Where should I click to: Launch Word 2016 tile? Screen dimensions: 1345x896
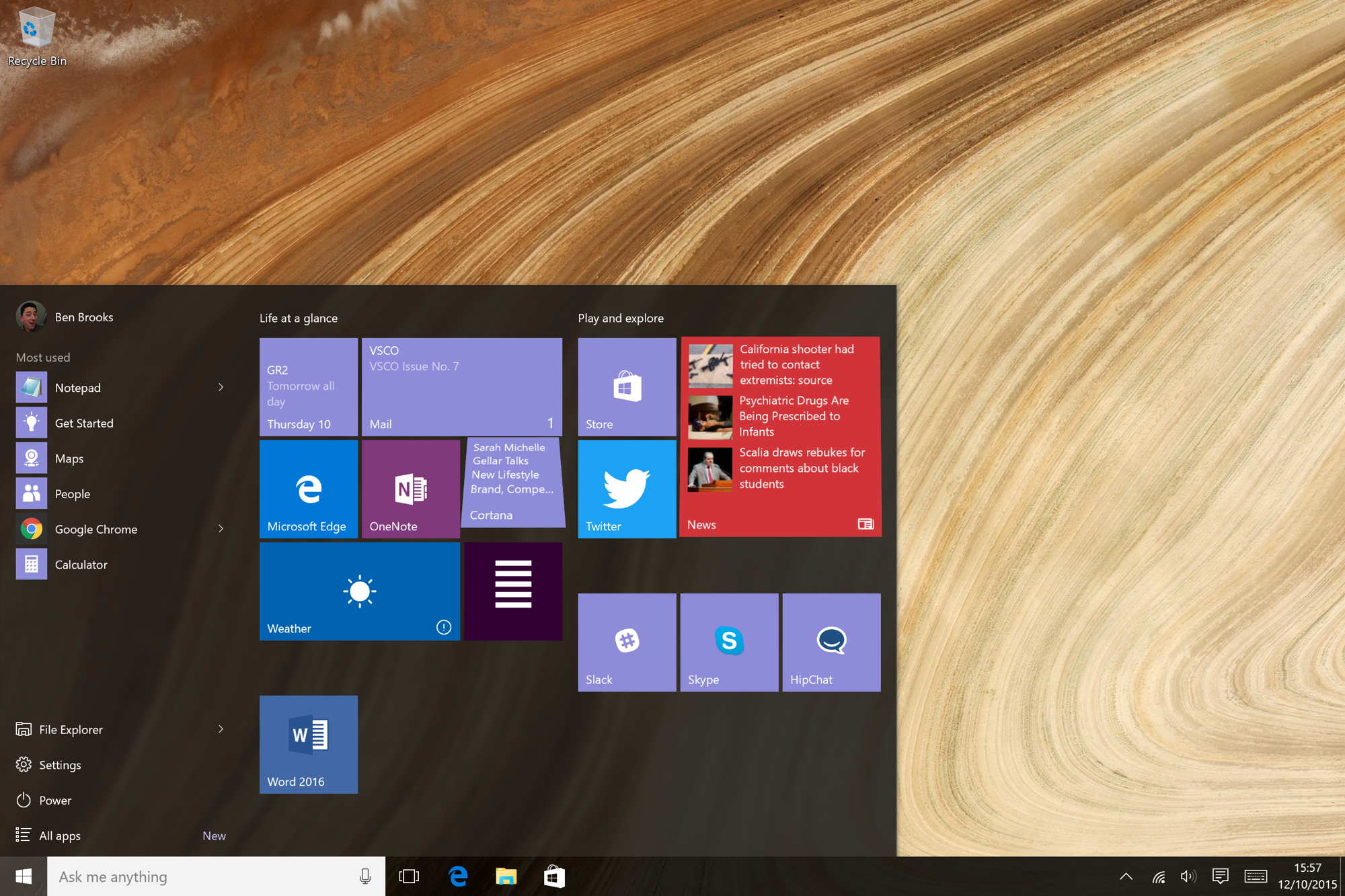[309, 745]
